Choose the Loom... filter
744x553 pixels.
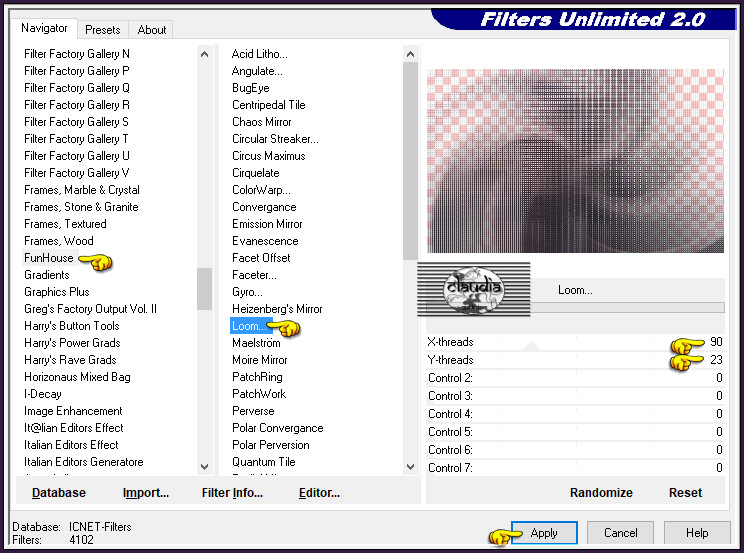(249, 326)
